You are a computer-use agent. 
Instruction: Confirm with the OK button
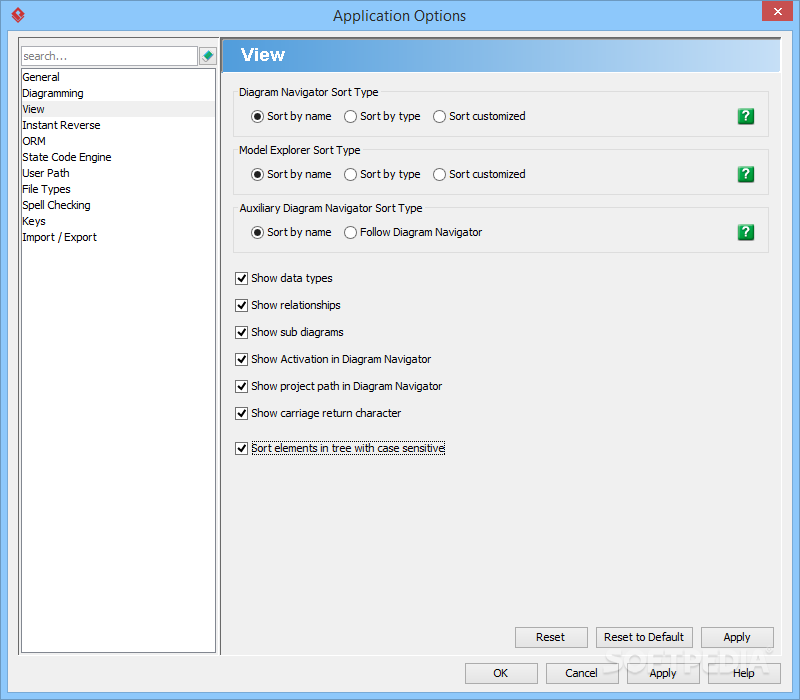point(501,673)
